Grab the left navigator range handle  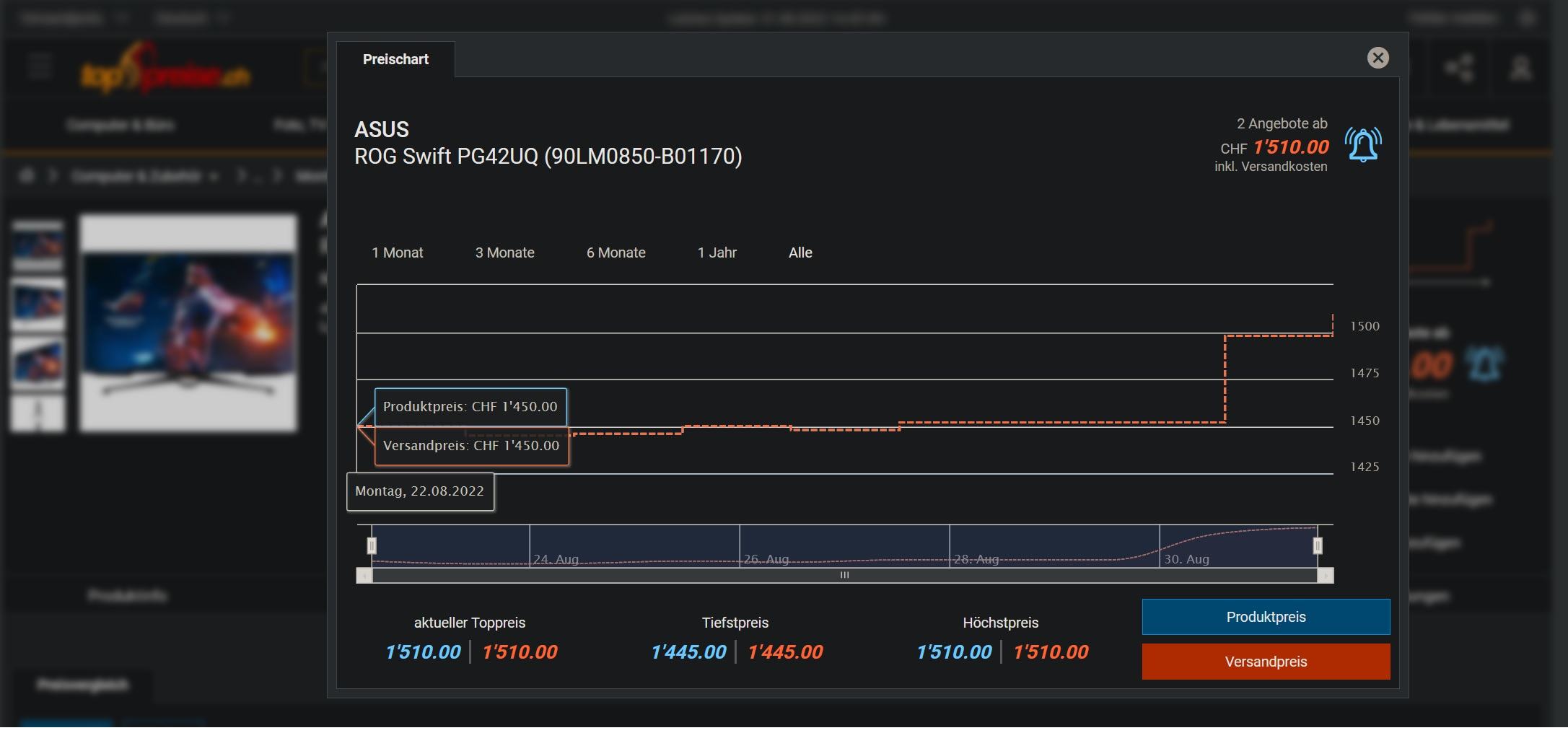(372, 545)
